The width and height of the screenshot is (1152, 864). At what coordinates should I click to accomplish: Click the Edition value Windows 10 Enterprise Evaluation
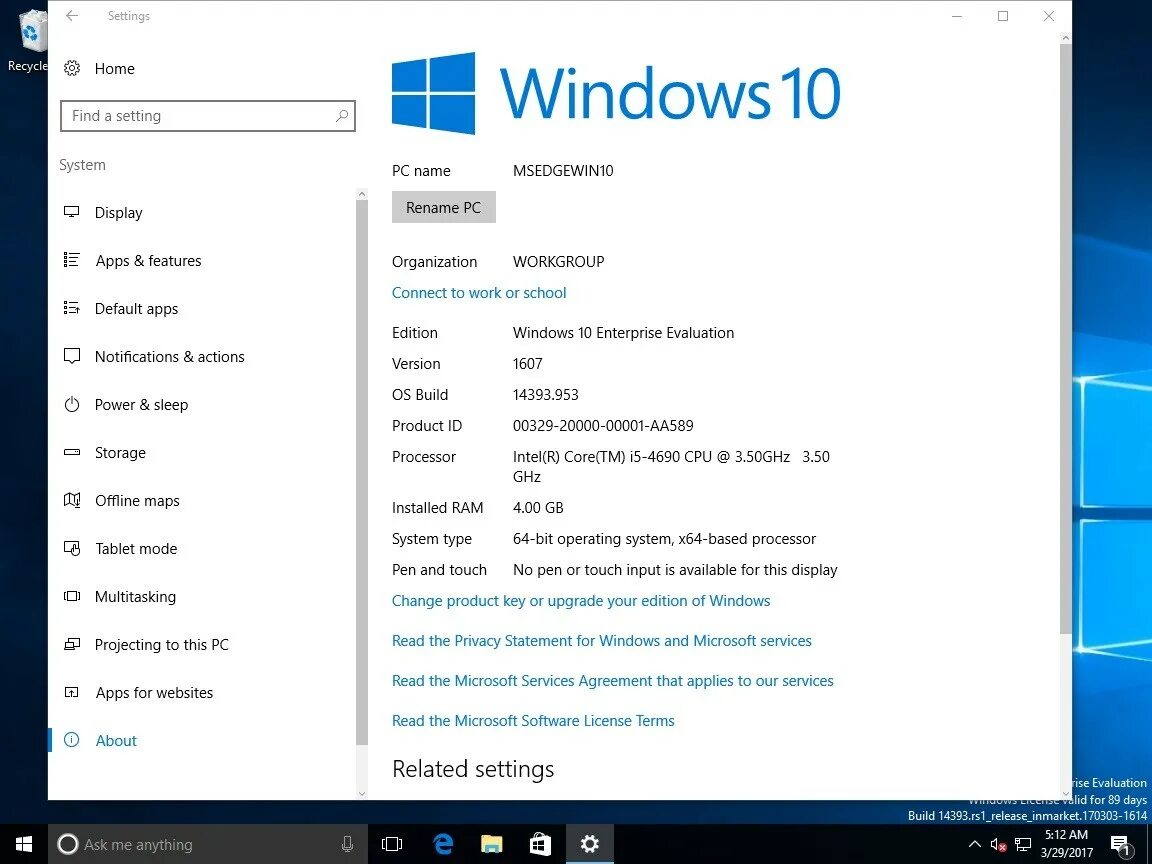point(623,333)
